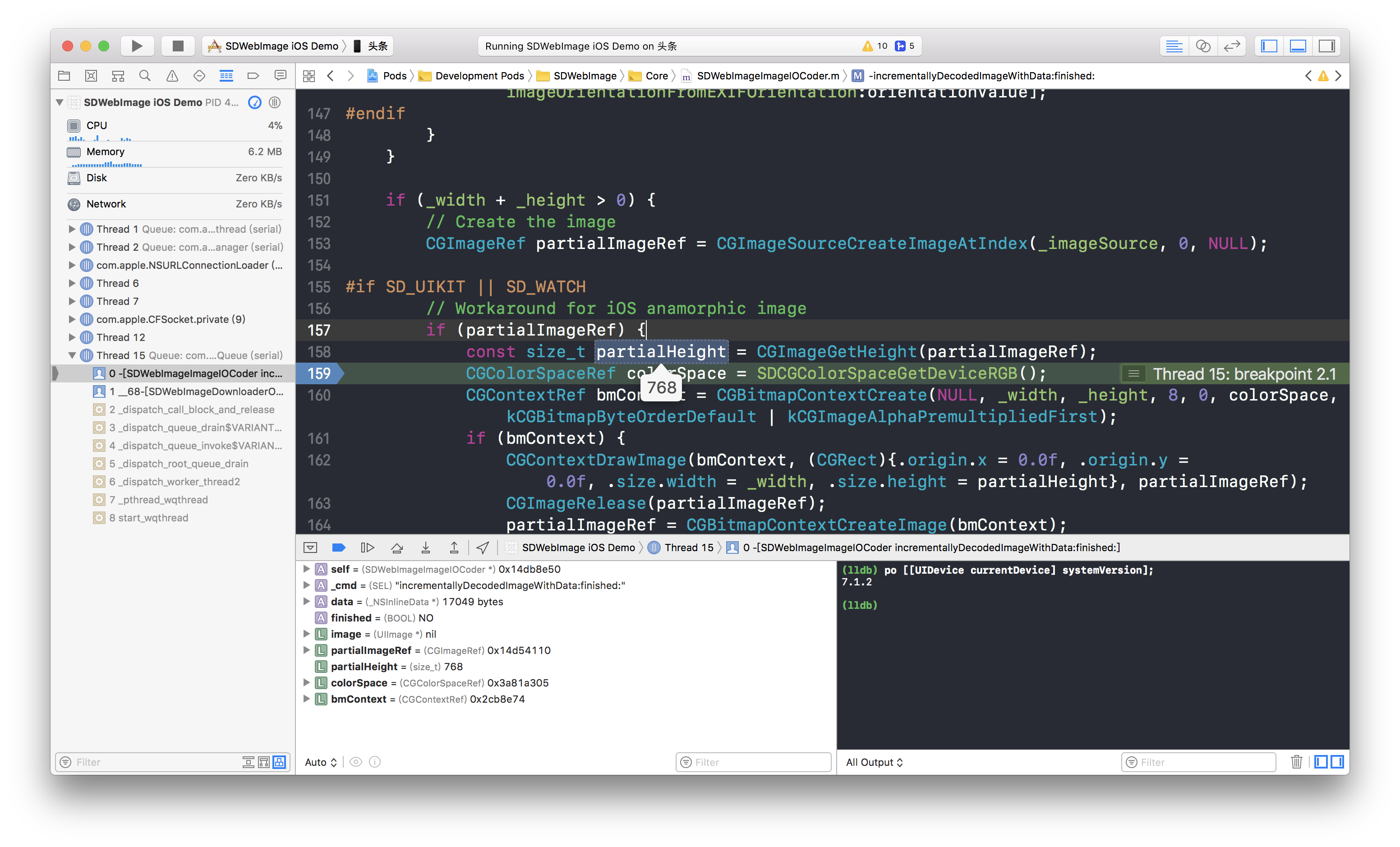
Task: Click the Core folder breadcrumb
Action: pyautogui.click(x=649, y=76)
